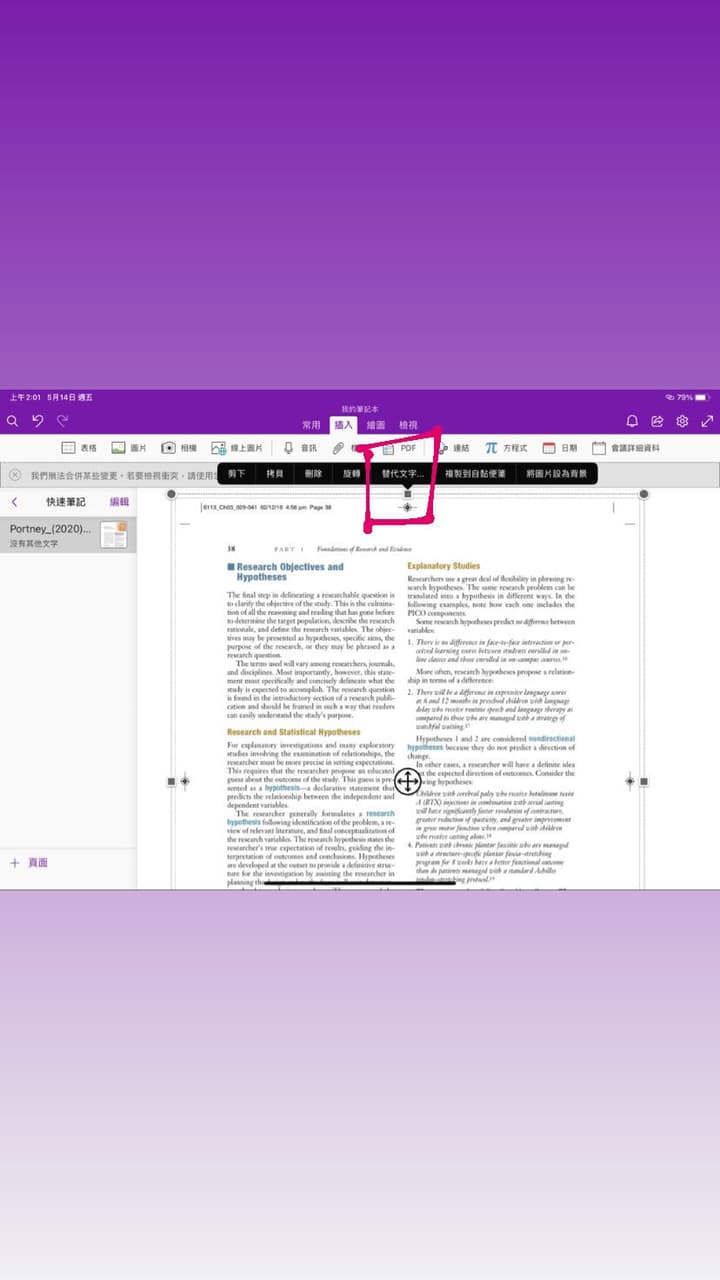Add a new page with + 頁面
720x1280 pixels.
tap(29, 863)
